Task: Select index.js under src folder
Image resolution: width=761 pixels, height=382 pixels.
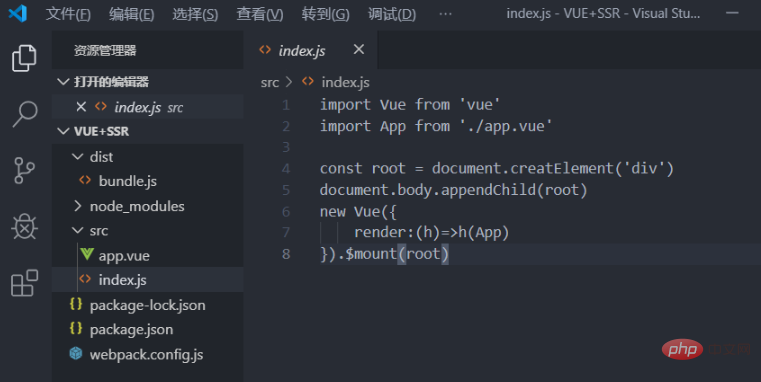Action: coord(122,280)
